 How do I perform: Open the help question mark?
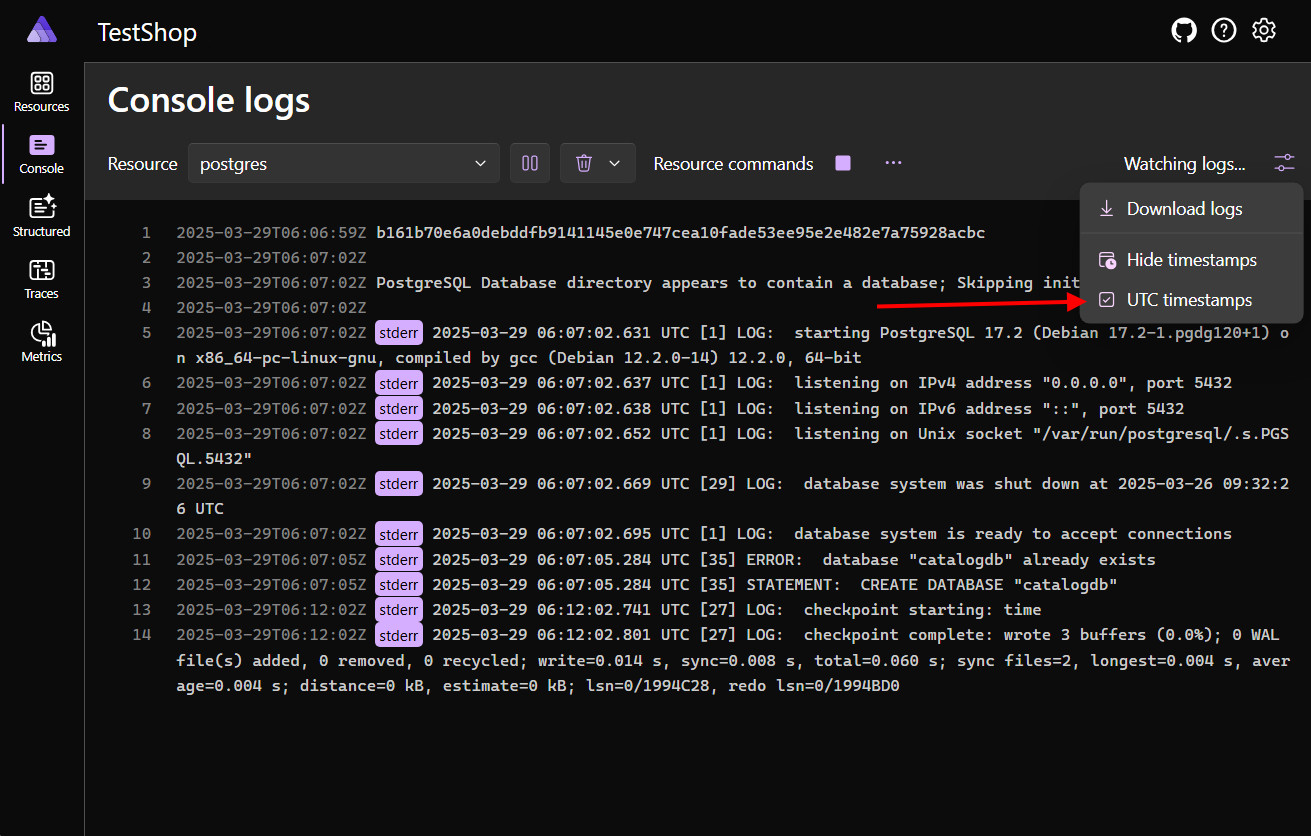click(1223, 30)
